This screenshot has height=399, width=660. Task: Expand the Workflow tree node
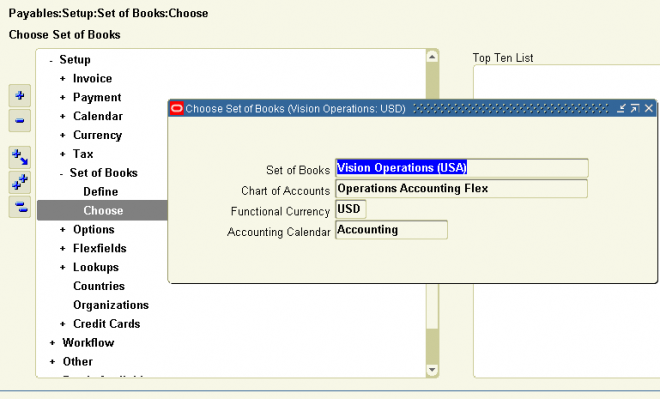(52, 343)
